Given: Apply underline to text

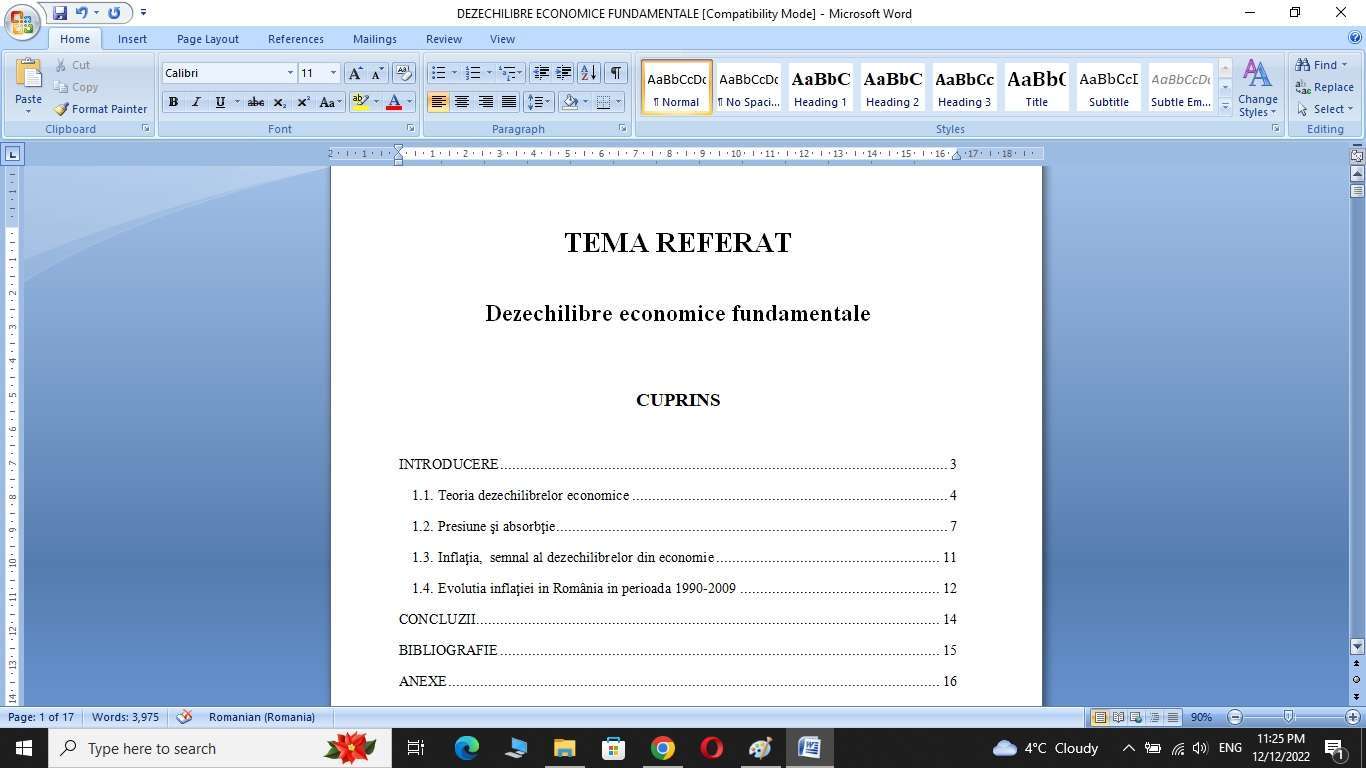Looking at the screenshot, I should 218,102.
